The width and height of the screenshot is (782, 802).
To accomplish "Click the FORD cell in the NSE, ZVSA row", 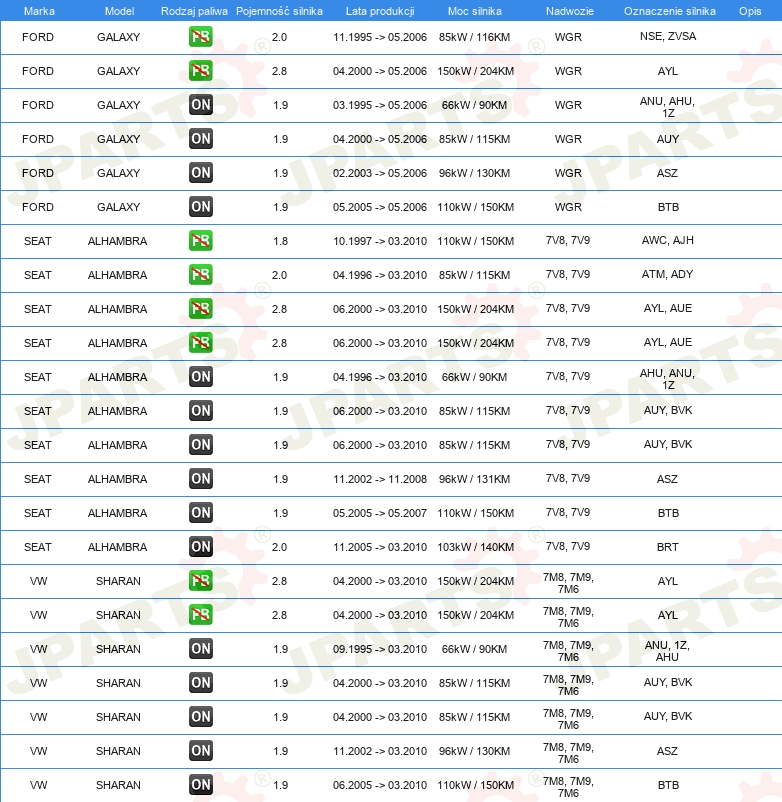I will [x=38, y=37].
